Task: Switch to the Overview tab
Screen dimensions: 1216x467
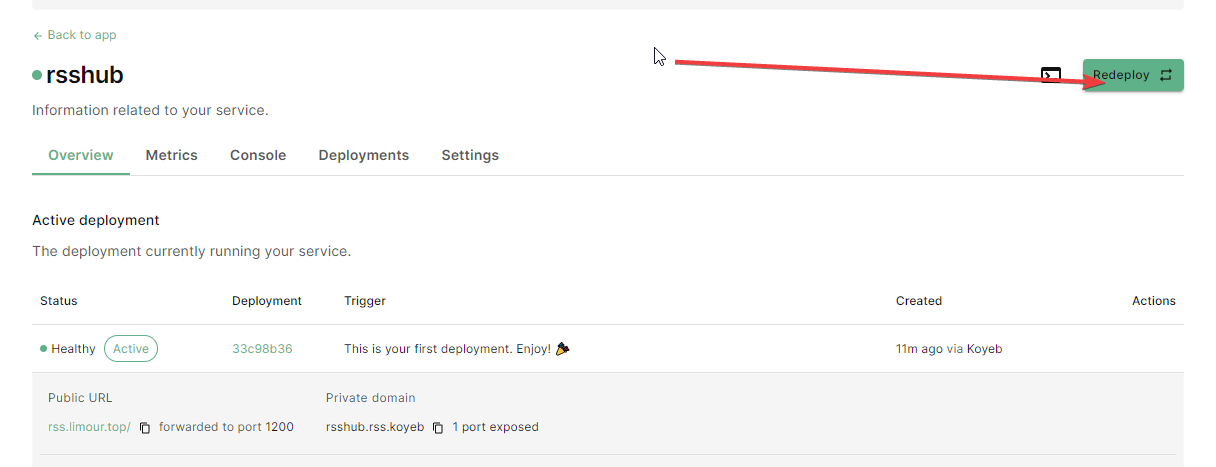Action: [81, 155]
